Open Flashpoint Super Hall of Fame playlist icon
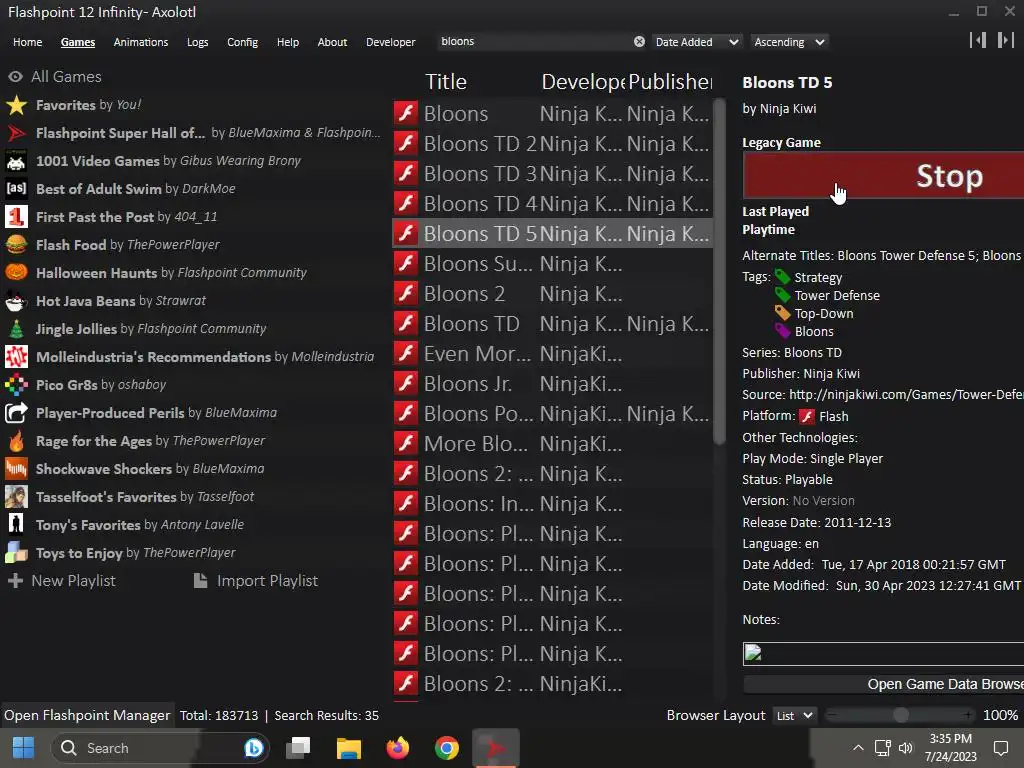 tap(16, 133)
